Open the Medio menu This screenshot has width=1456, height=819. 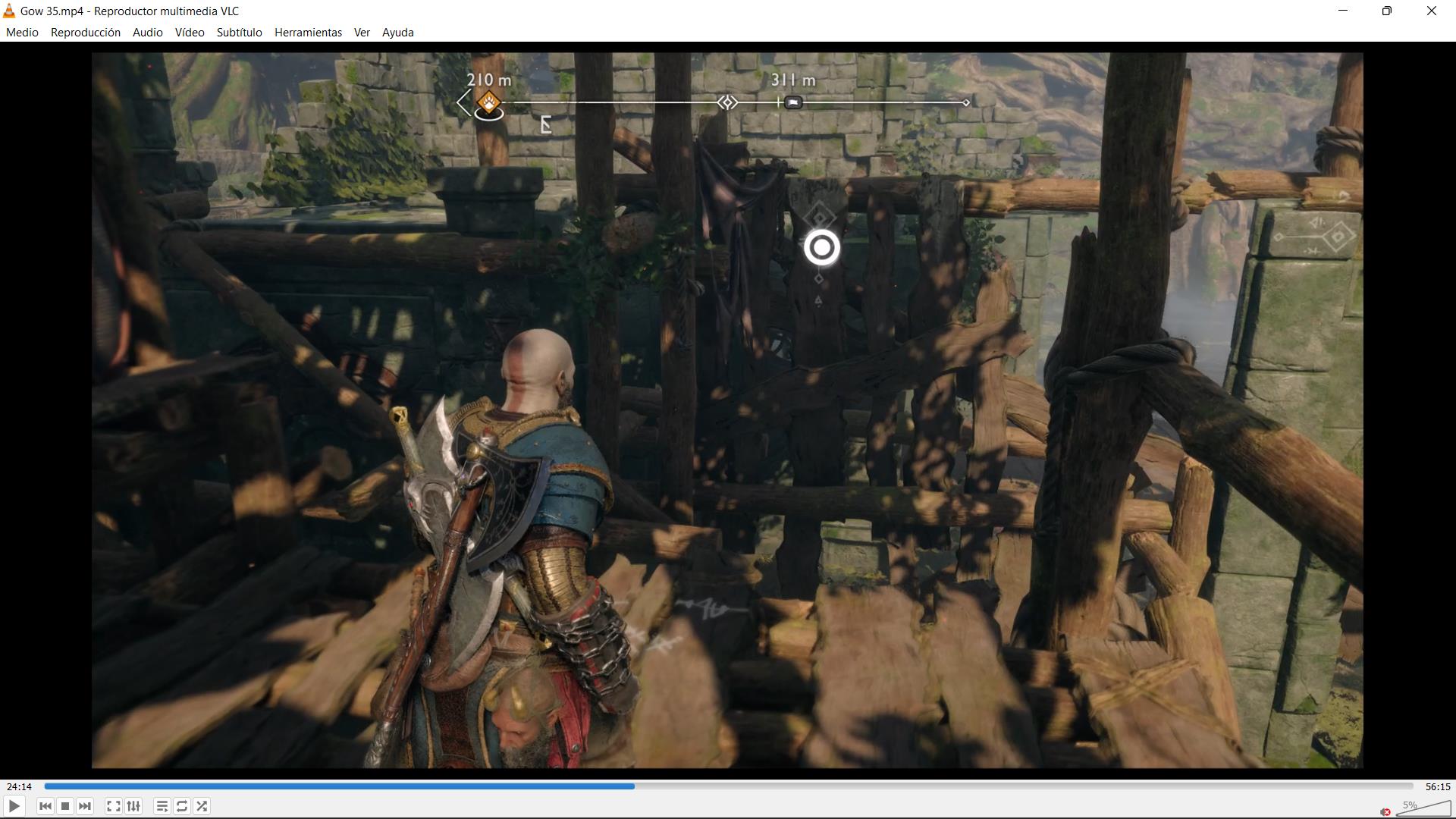point(22,33)
